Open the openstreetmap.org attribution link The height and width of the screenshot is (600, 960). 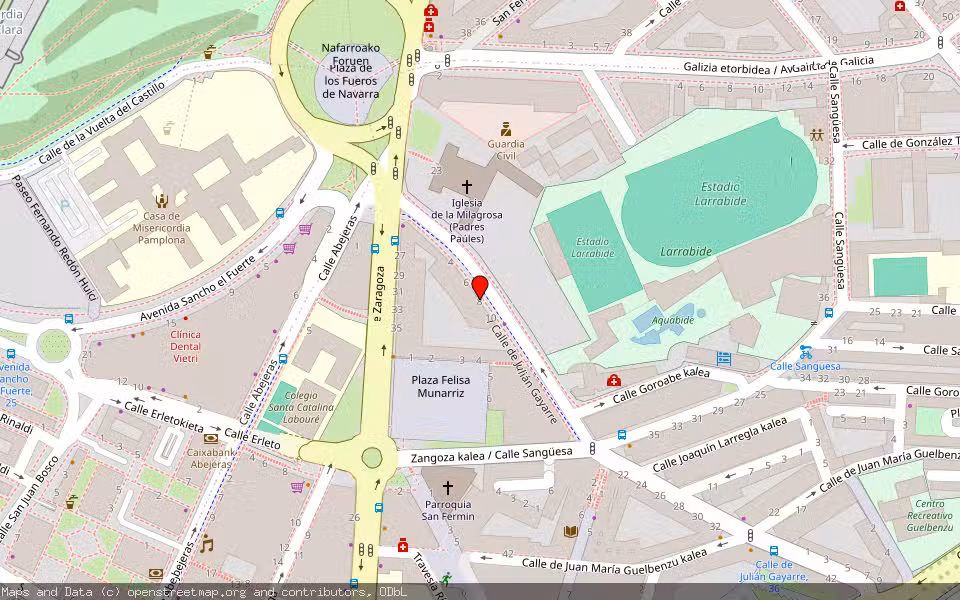coord(172,591)
